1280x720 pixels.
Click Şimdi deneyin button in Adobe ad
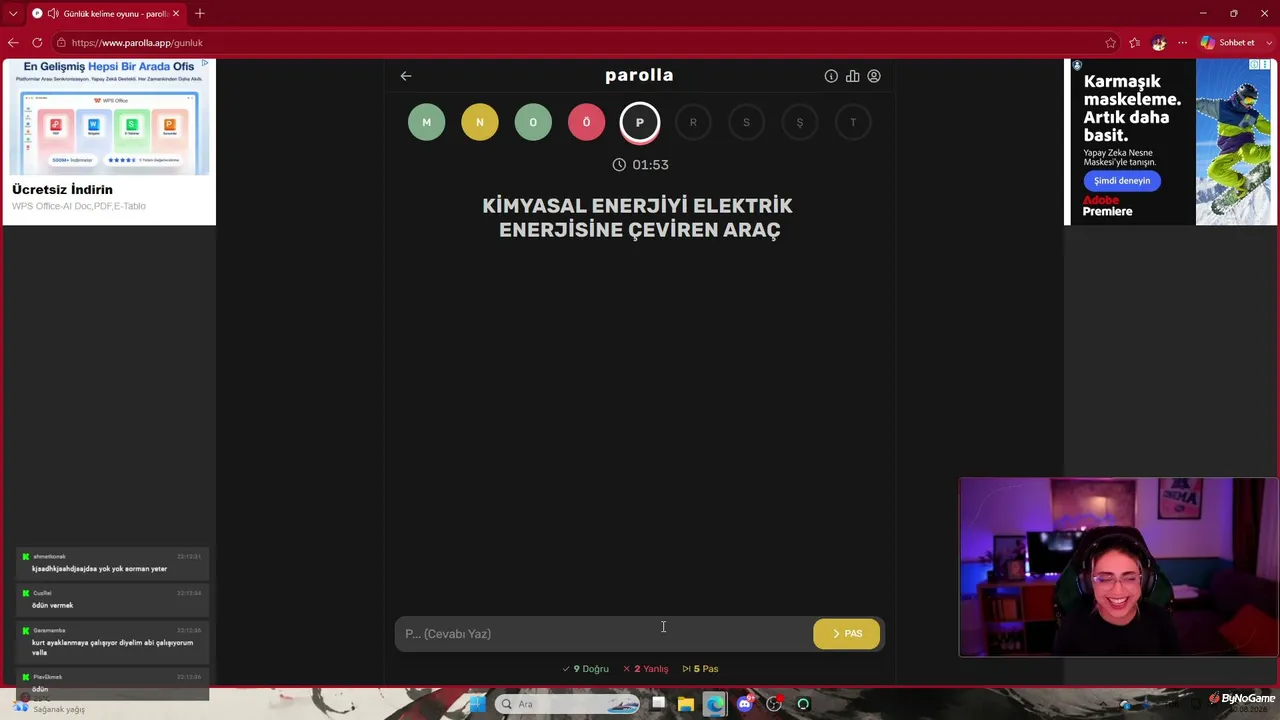point(1122,181)
